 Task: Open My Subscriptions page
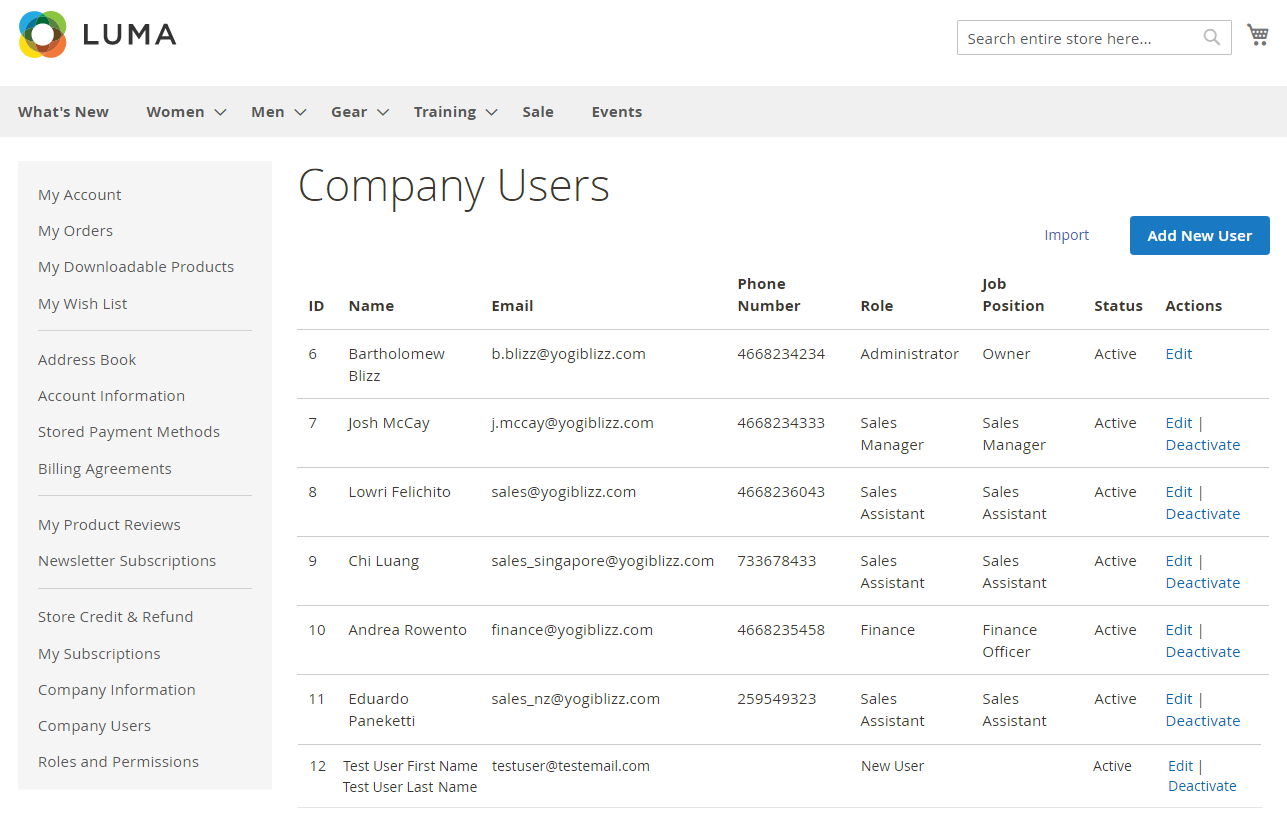[99, 654]
